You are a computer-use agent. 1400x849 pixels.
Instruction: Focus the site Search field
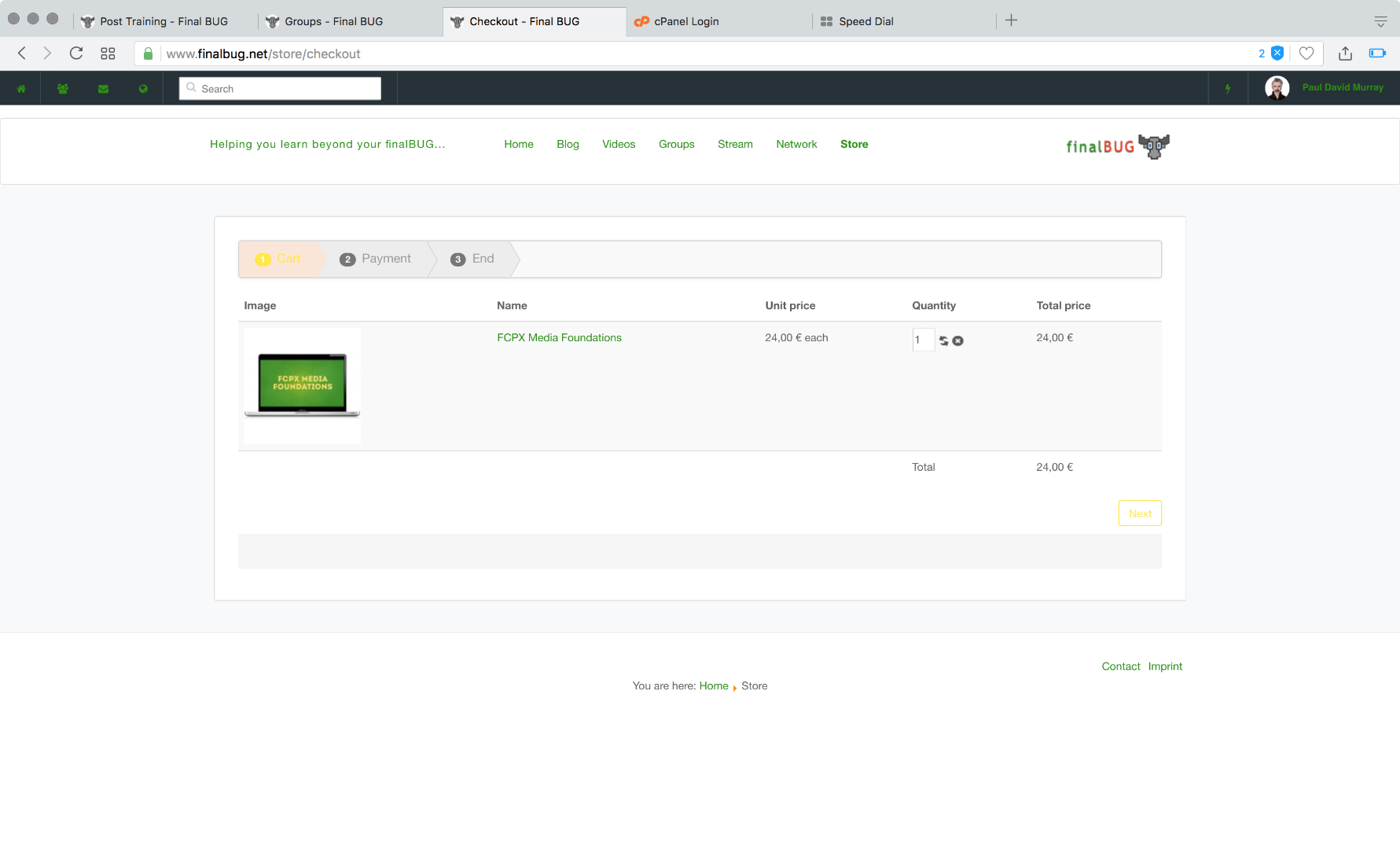click(280, 89)
